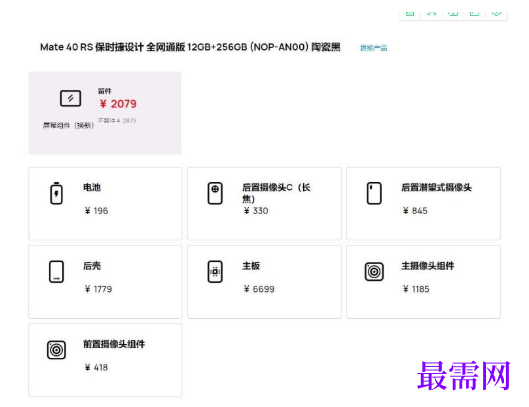Click the motherboard icon in the 主板 card
Viewport: 529px width, 407px height.
[x=215, y=272]
